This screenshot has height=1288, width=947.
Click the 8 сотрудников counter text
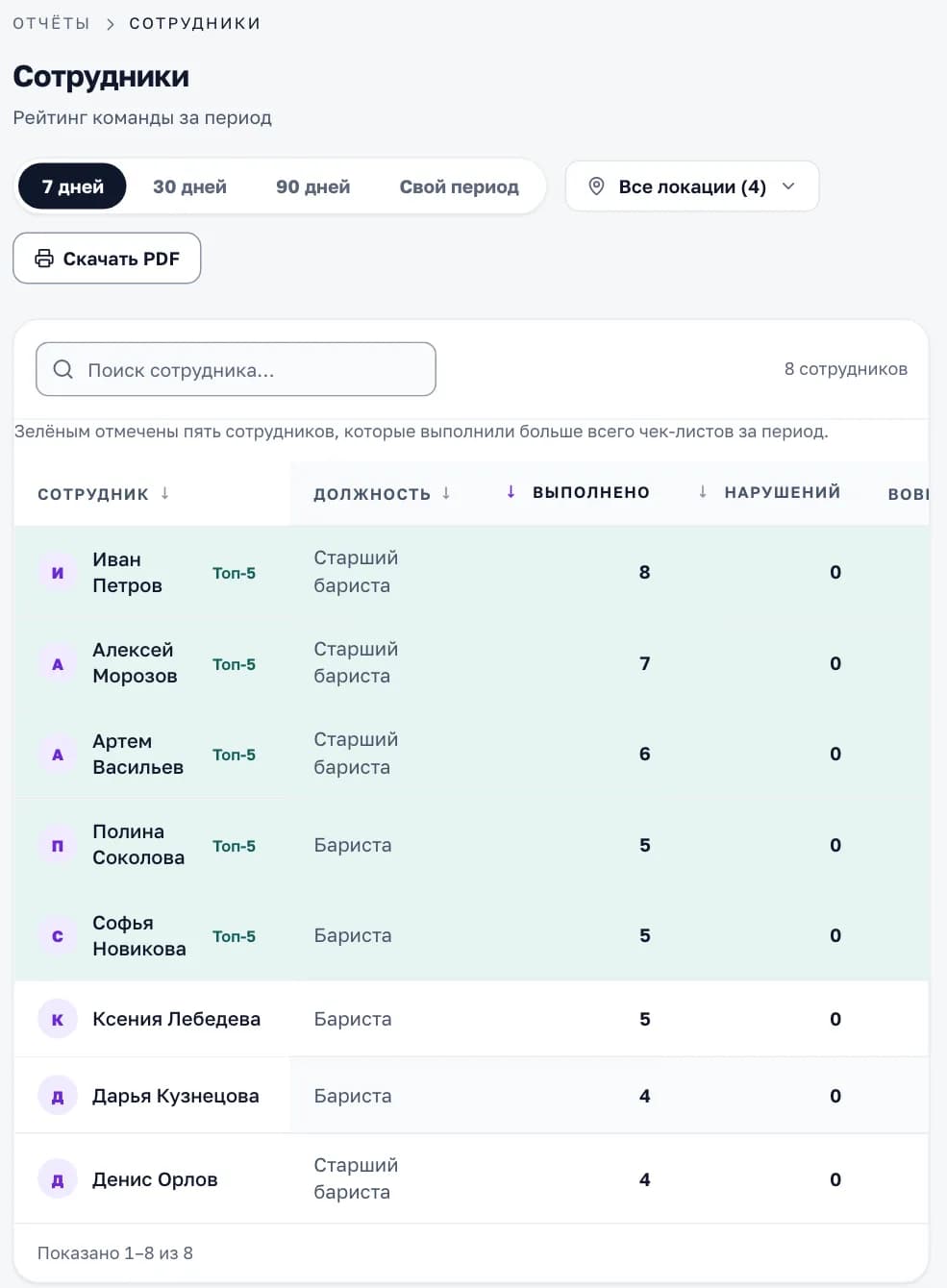coord(845,369)
